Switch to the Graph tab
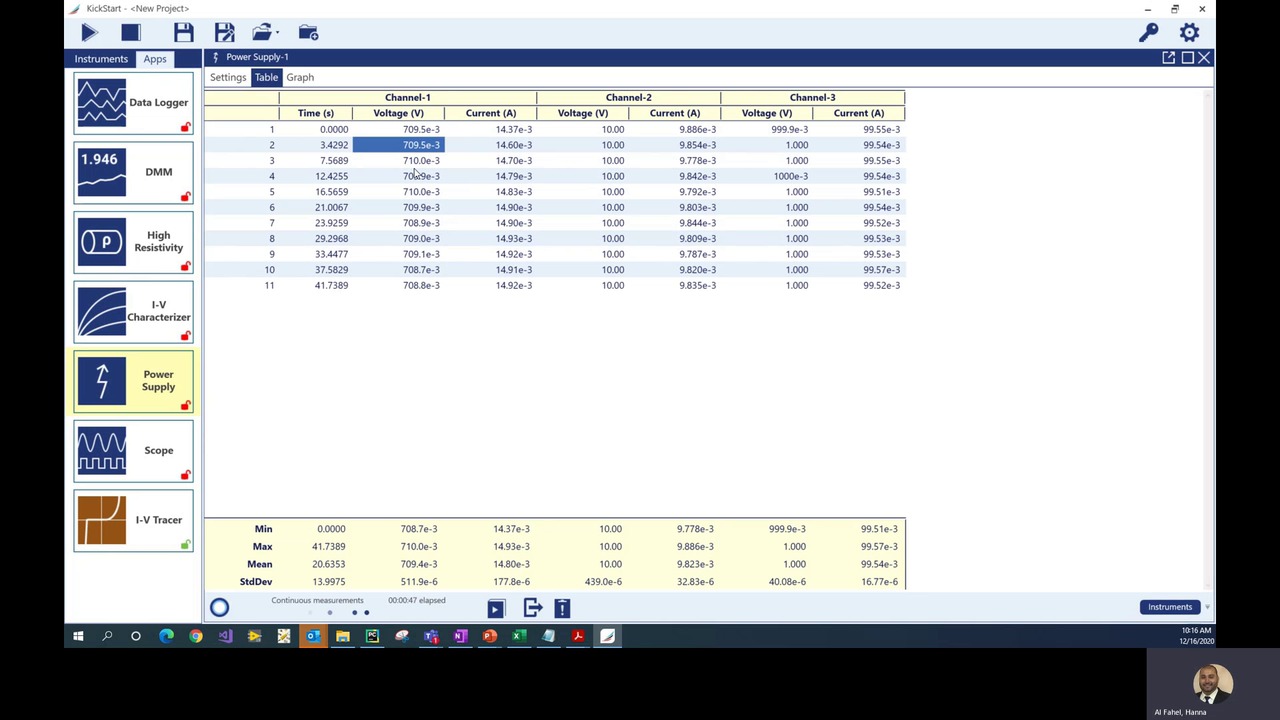 pyautogui.click(x=300, y=77)
